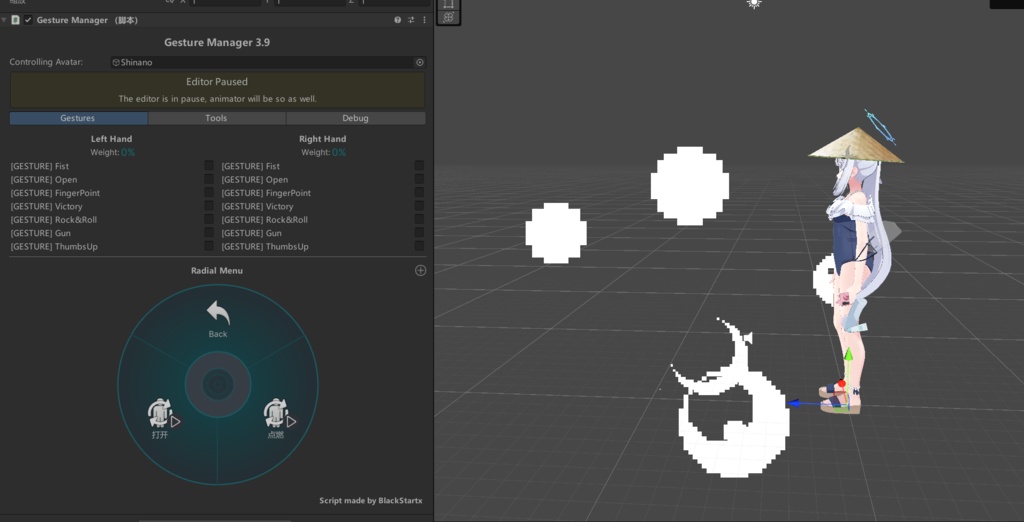This screenshot has height=522, width=1024.
Task: Switch to the Gestures tab
Action: [x=78, y=118]
